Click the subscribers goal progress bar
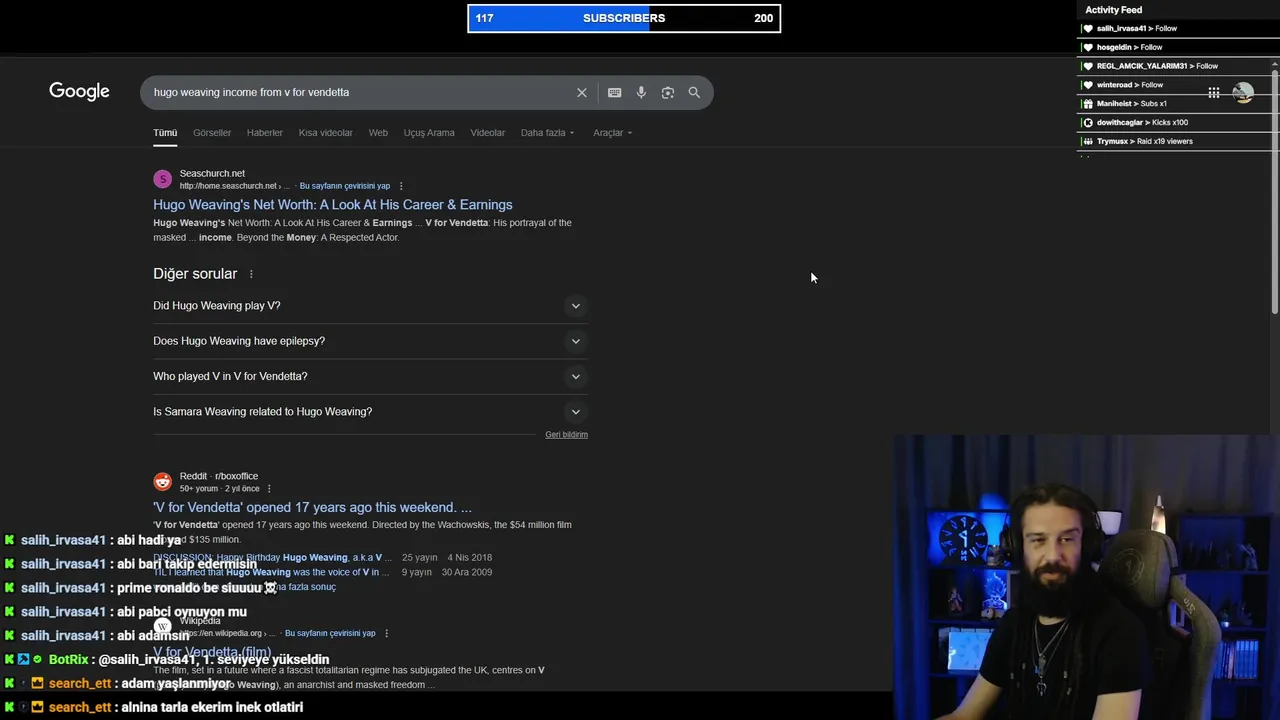The height and width of the screenshot is (720, 1280). 624,18
